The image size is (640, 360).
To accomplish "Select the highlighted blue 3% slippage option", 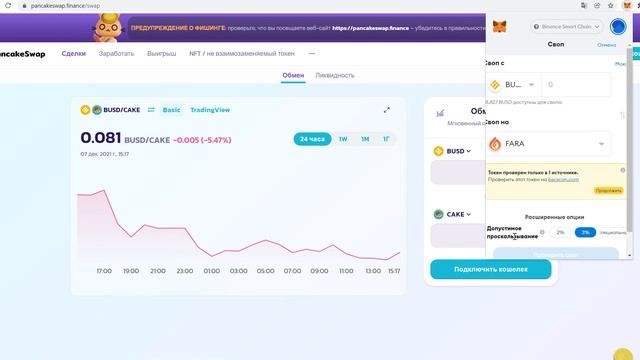I will tap(585, 232).
